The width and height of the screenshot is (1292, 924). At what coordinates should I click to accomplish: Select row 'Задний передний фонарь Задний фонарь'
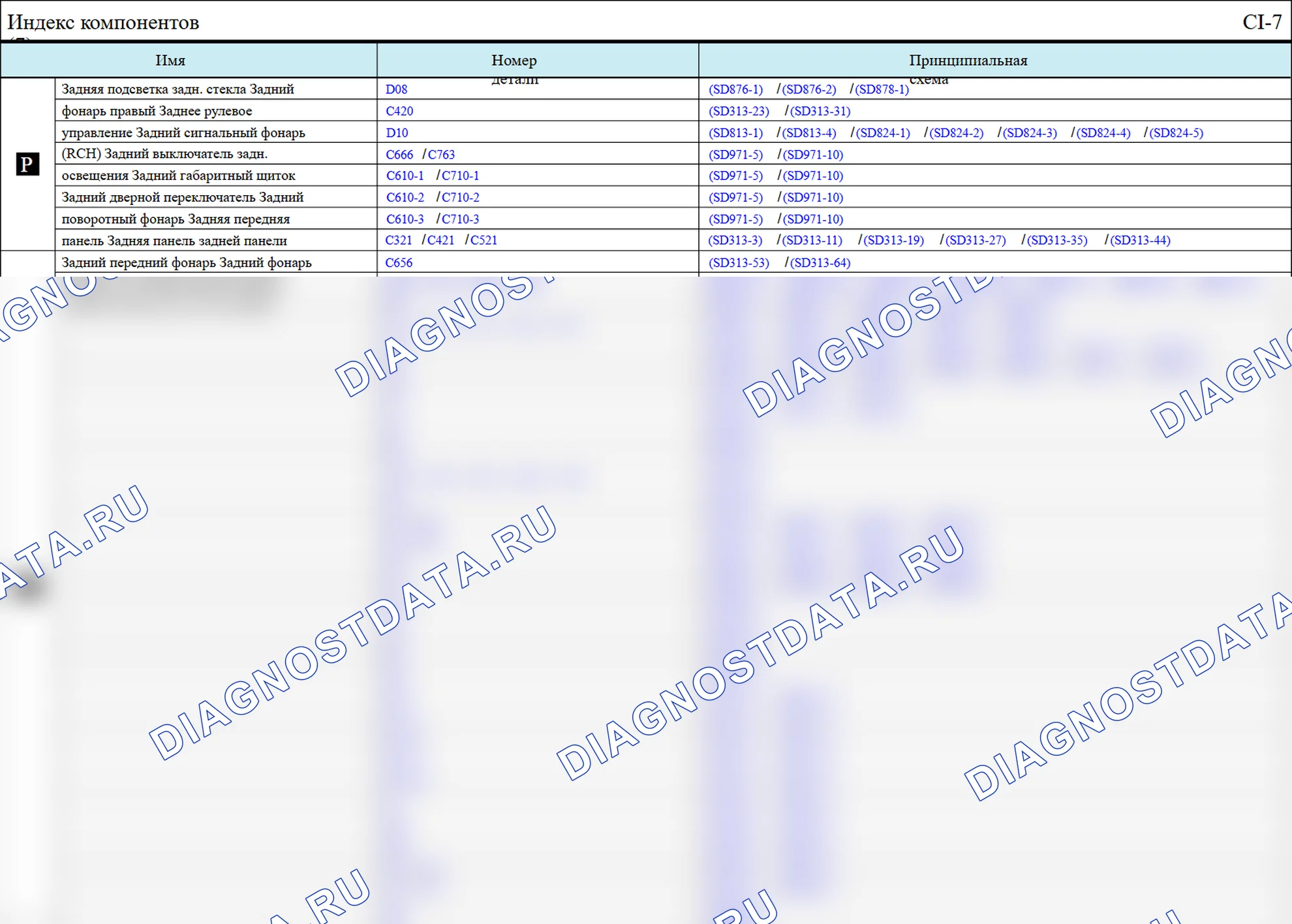[187, 262]
